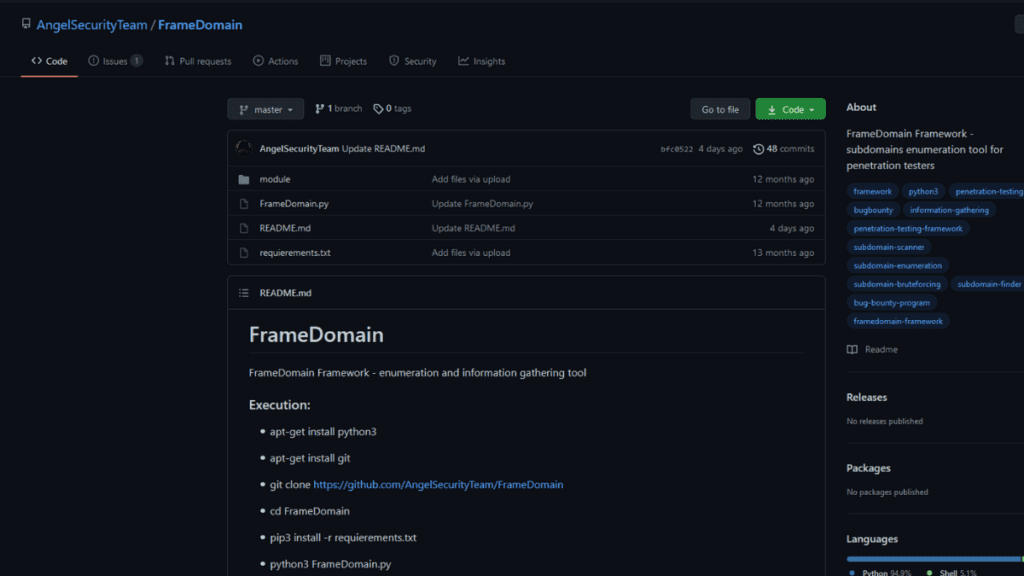Viewport: 1024px width, 576px height.
Task: Open module row's Add files via upload commit
Action: click(x=471, y=179)
